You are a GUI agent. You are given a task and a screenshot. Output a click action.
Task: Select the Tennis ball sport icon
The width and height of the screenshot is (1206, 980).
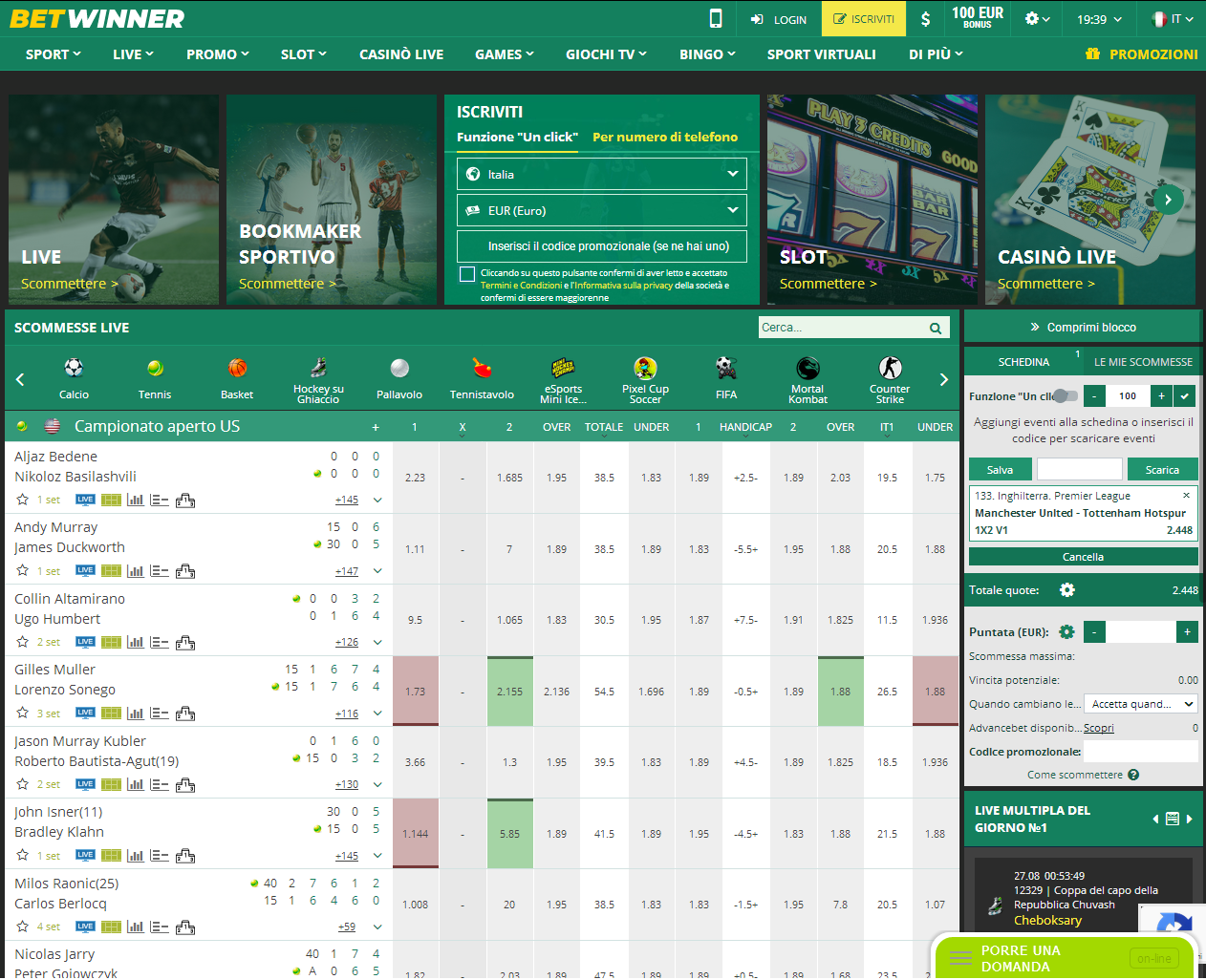pyautogui.click(x=155, y=368)
